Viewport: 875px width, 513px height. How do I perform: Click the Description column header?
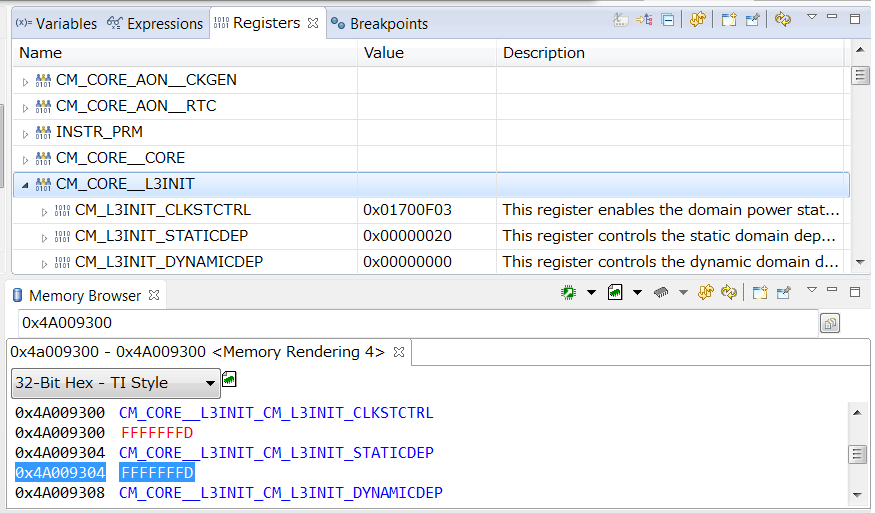(x=670, y=53)
